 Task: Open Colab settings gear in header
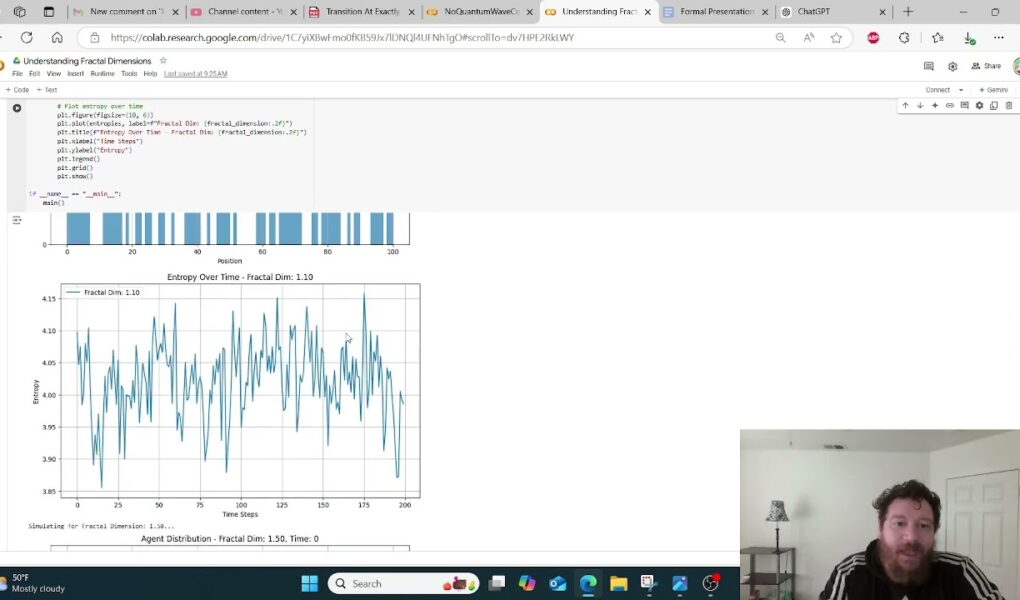click(952, 66)
